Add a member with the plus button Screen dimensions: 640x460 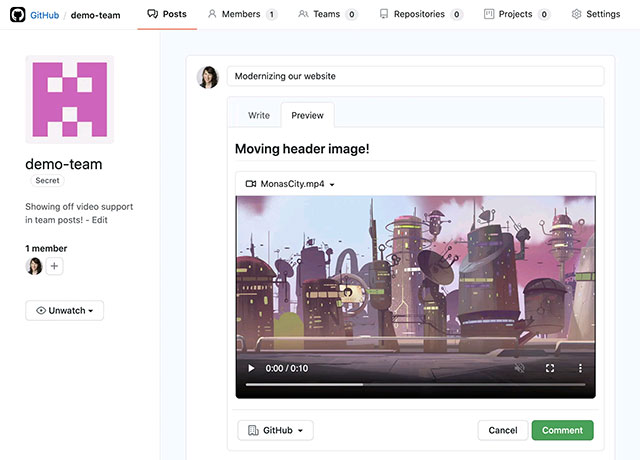coord(54,266)
